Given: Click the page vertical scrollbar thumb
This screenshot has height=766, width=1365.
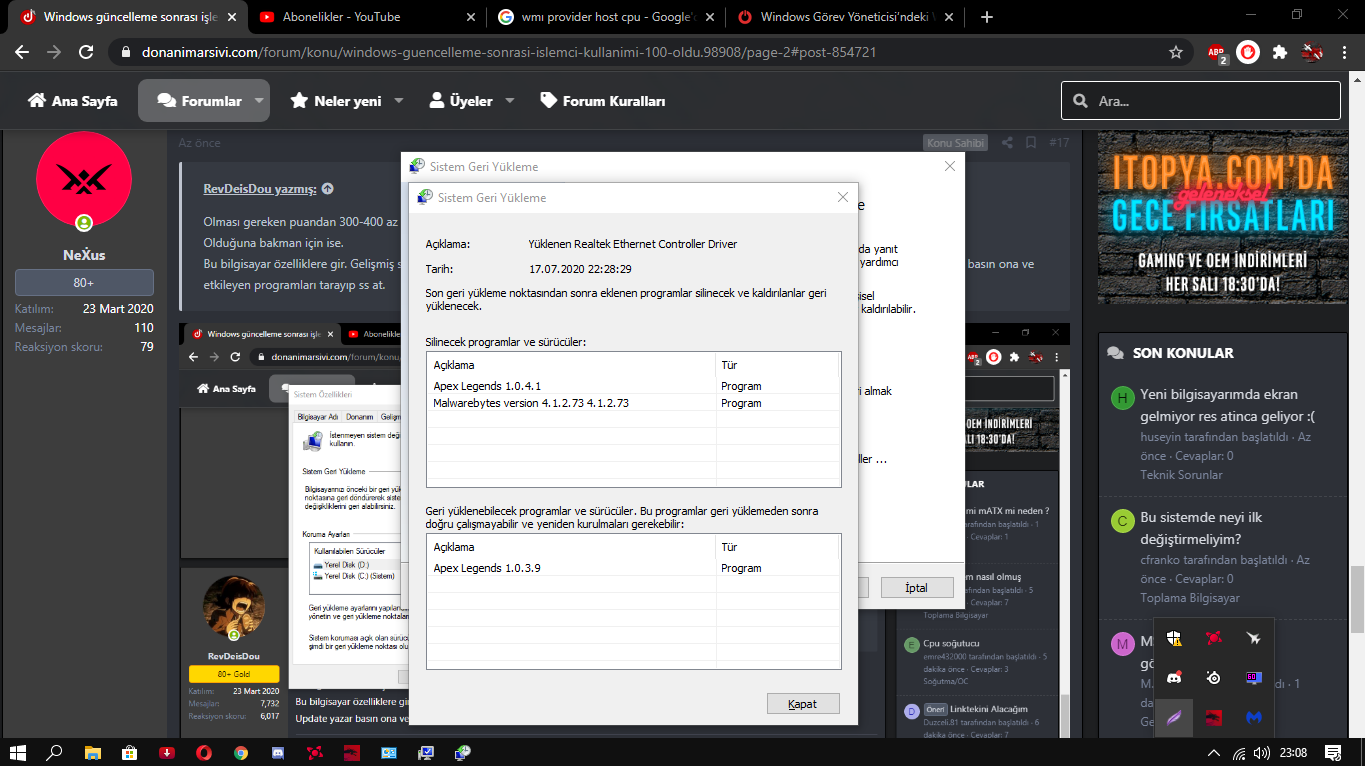Looking at the screenshot, I should point(1356,598).
